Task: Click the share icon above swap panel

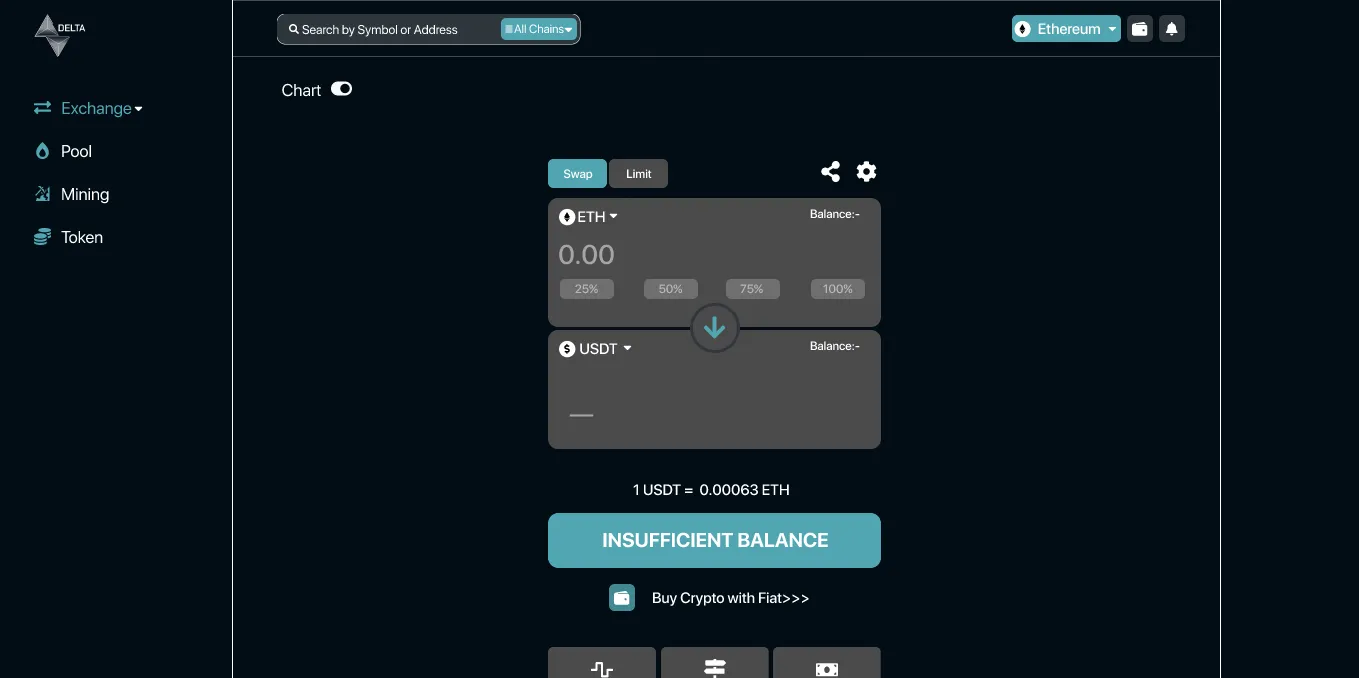Action: coord(830,172)
